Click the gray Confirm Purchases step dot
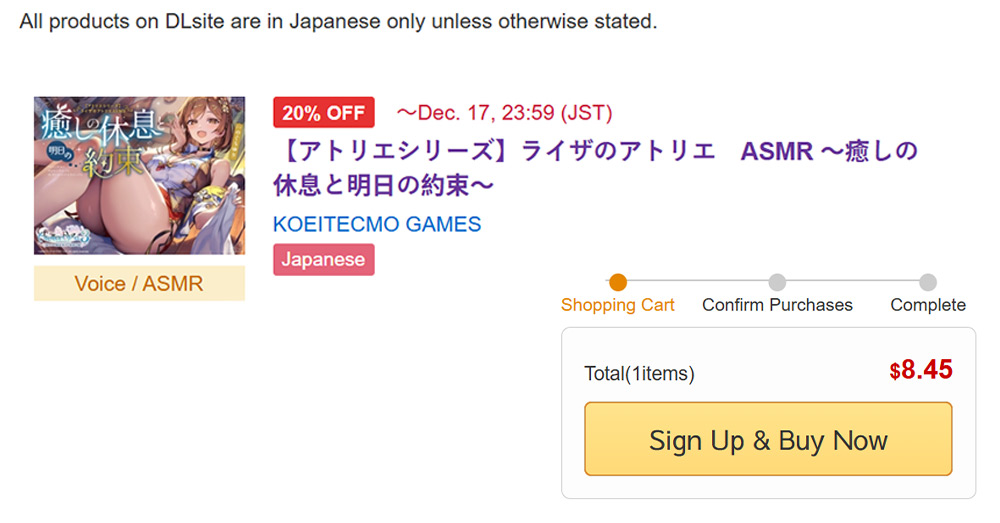Image resolution: width=1000 pixels, height=523 pixels. click(x=777, y=282)
